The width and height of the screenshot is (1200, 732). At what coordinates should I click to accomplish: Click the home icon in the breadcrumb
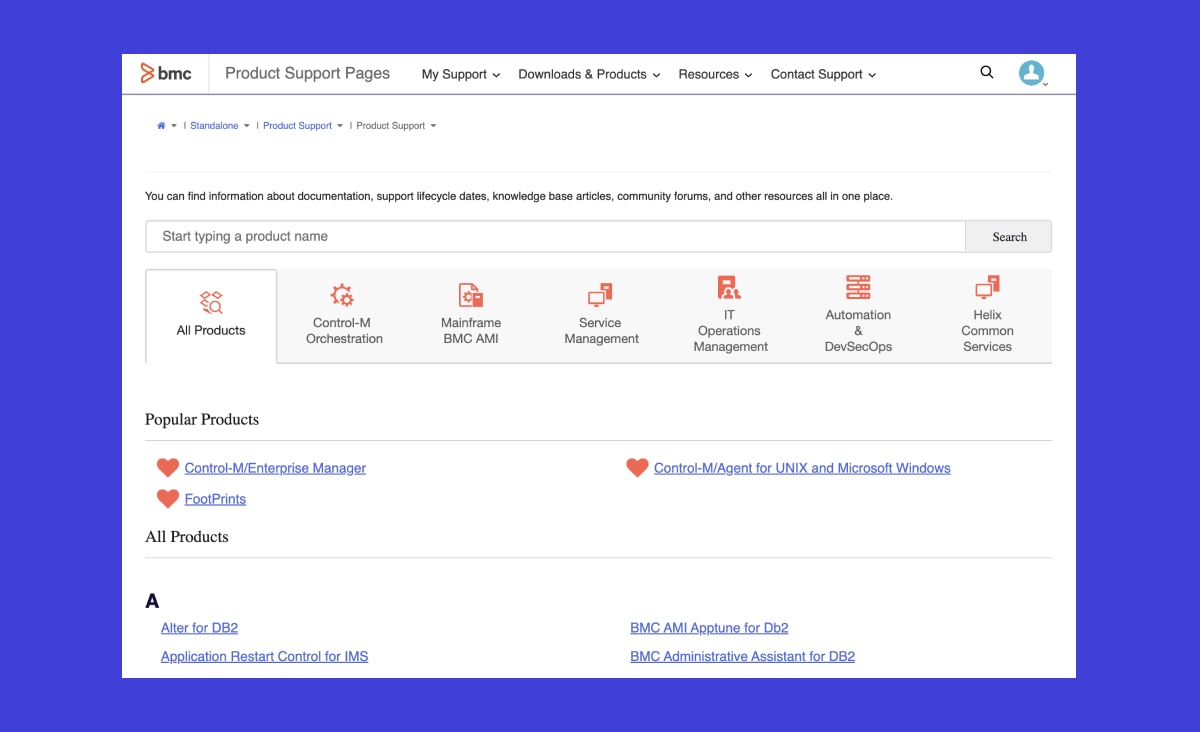click(160, 125)
